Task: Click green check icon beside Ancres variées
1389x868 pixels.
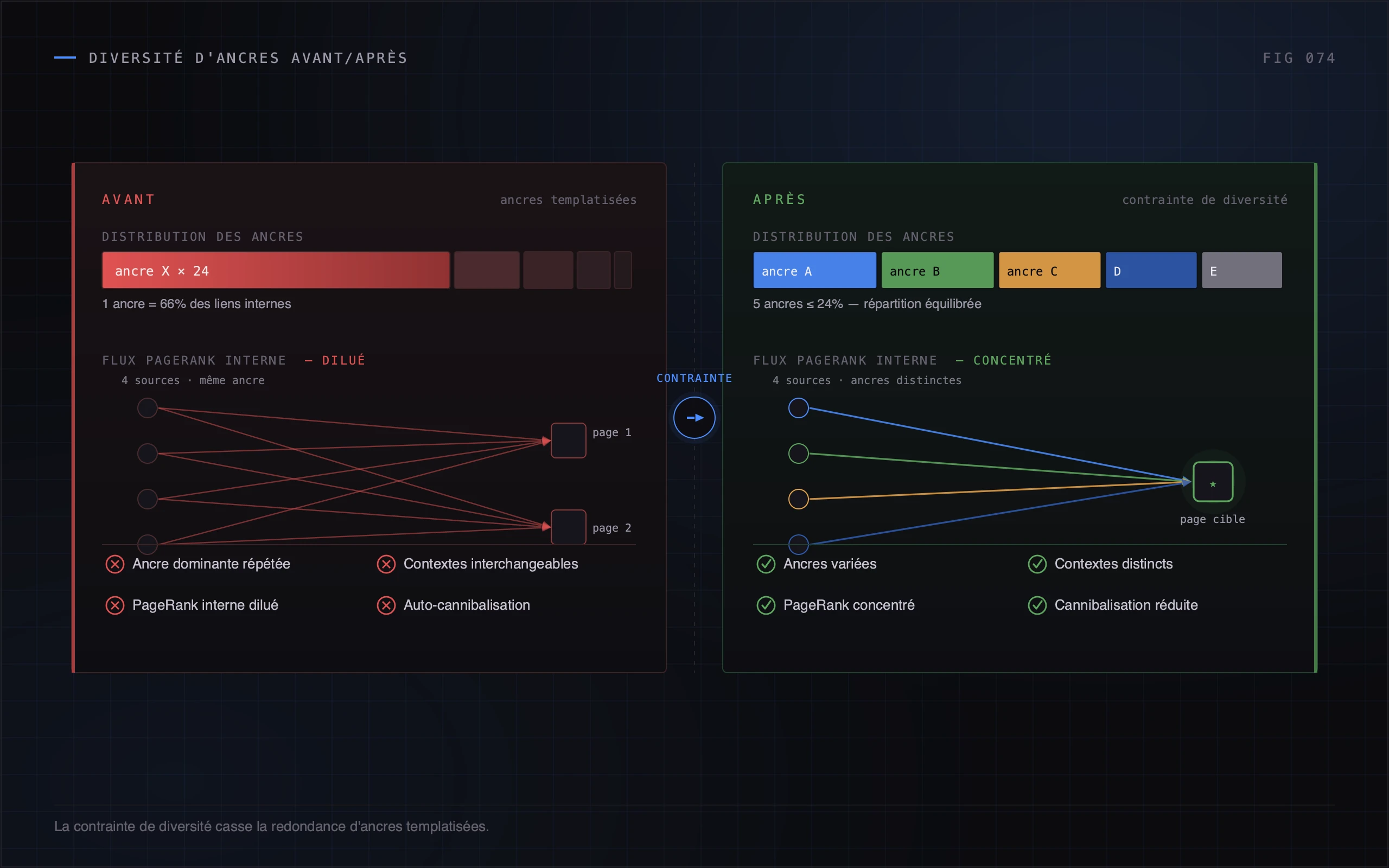Action: point(766,564)
